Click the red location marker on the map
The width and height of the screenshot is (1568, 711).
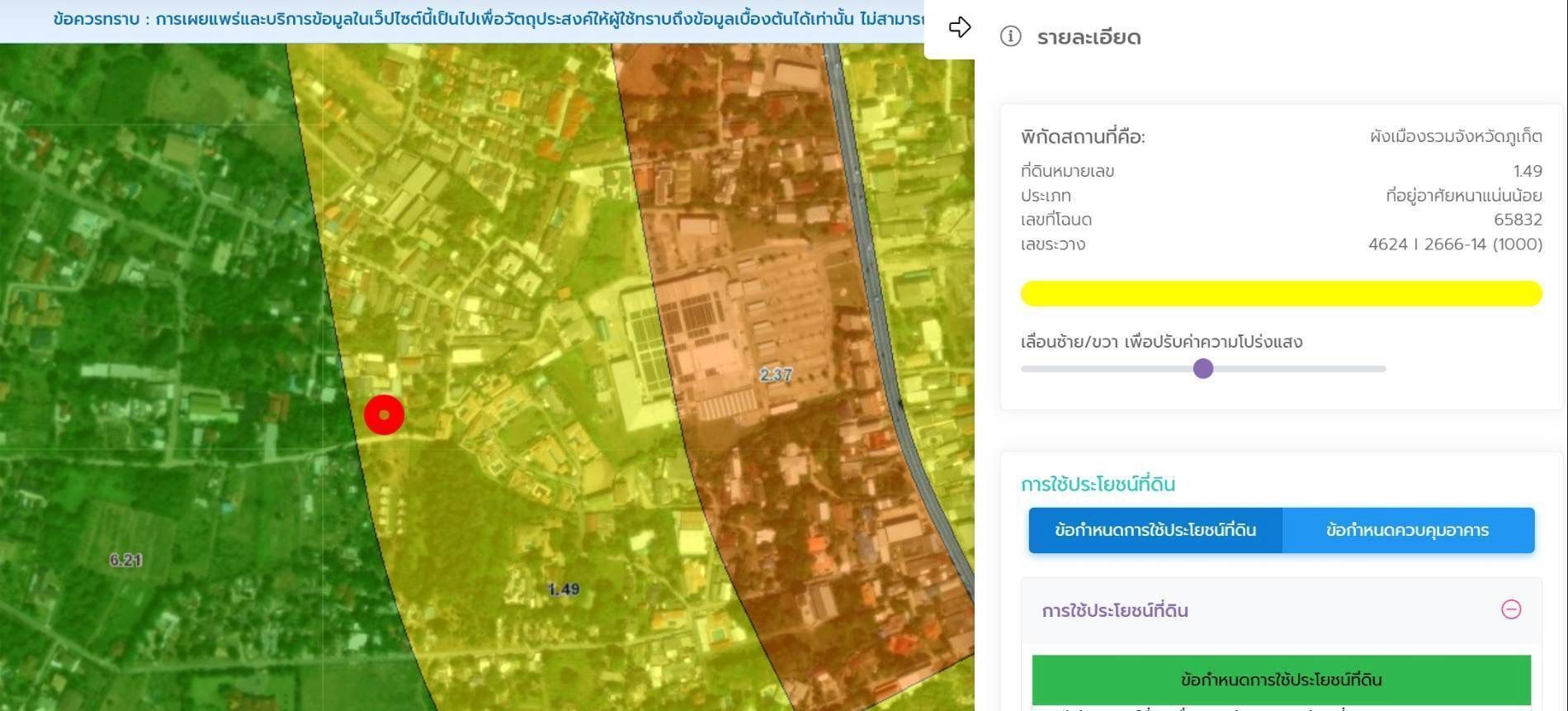coord(384,415)
